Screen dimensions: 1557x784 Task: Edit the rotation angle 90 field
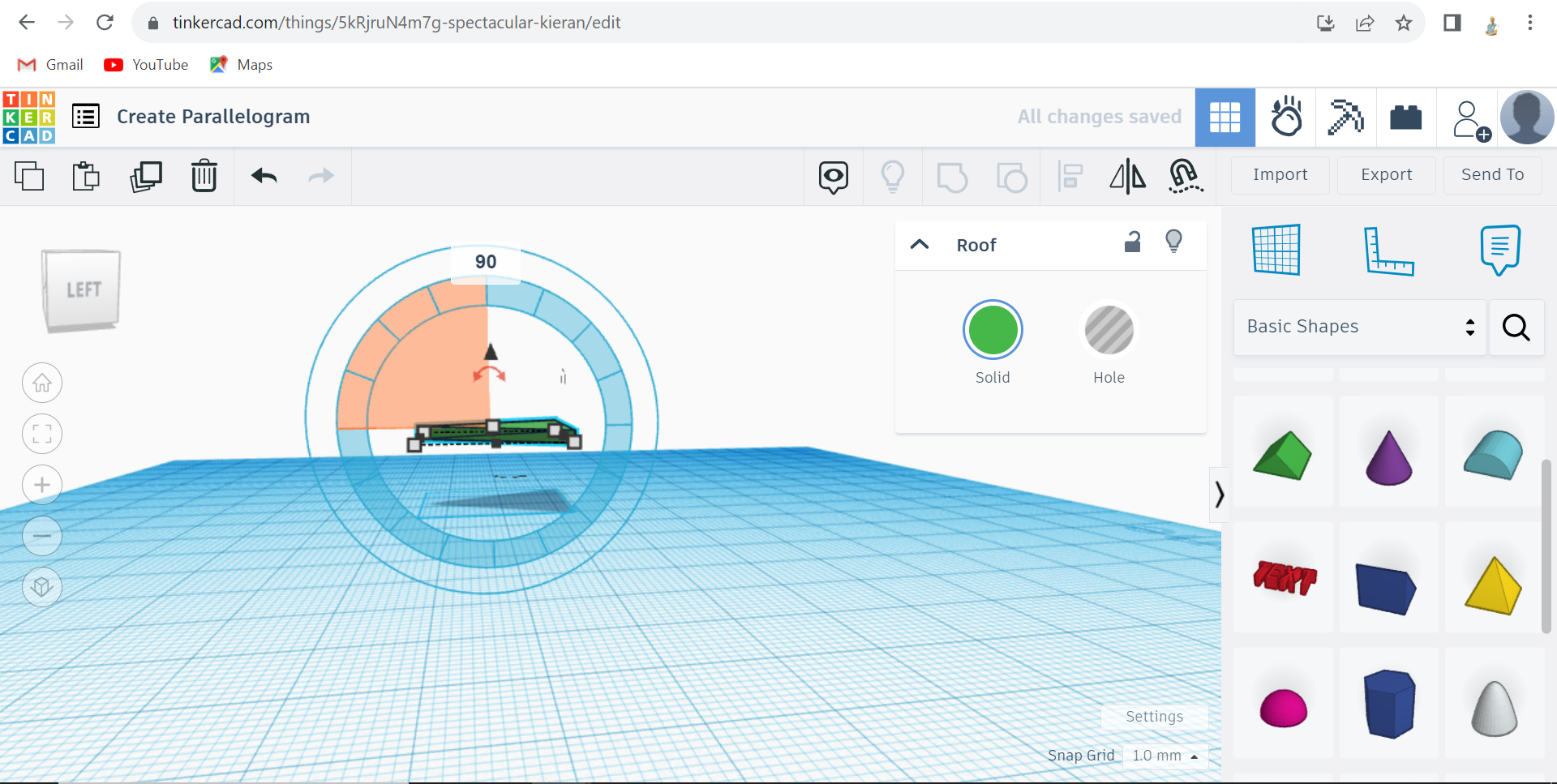486,262
